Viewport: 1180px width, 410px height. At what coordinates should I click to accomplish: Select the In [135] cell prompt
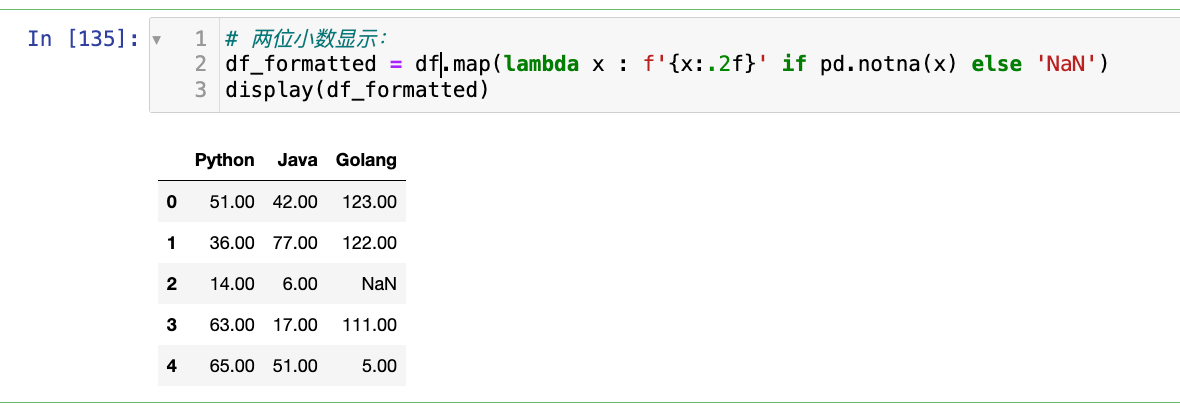[x=83, y=39]
